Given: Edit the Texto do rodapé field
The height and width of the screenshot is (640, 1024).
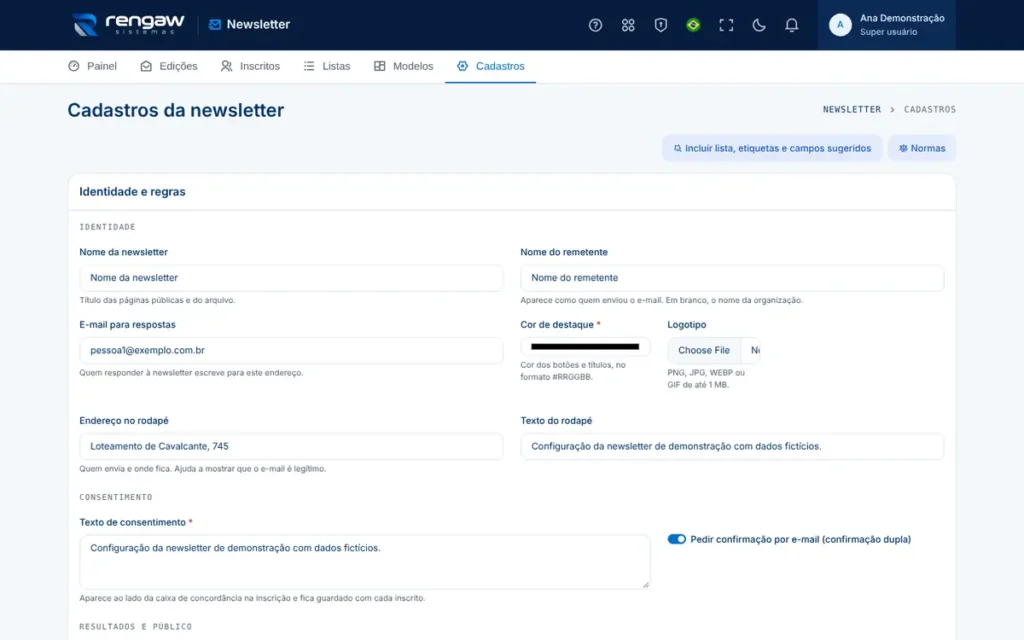Looking at the screenshot, I should 731,446.
